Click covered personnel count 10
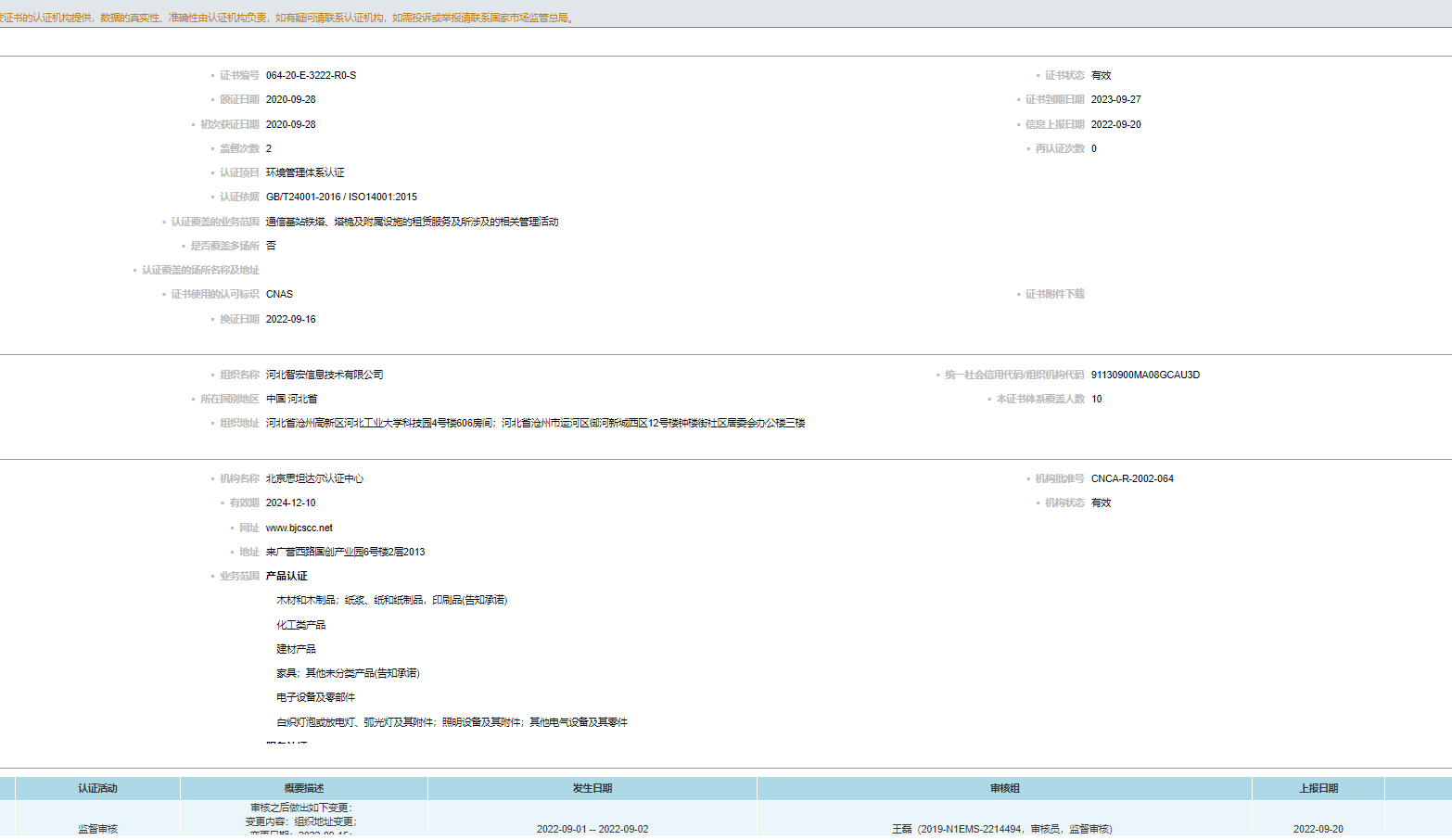This screenshot has height=840, width=1452. pyautogui.click(x=1097, y=399)
